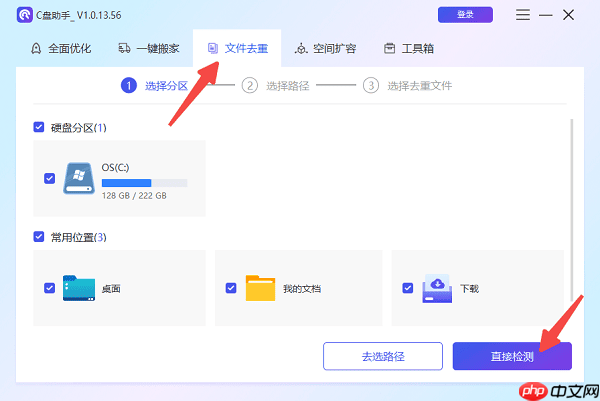
Task: Toggle the 硬盘分区(1) group checkbox
Action: 39,127
